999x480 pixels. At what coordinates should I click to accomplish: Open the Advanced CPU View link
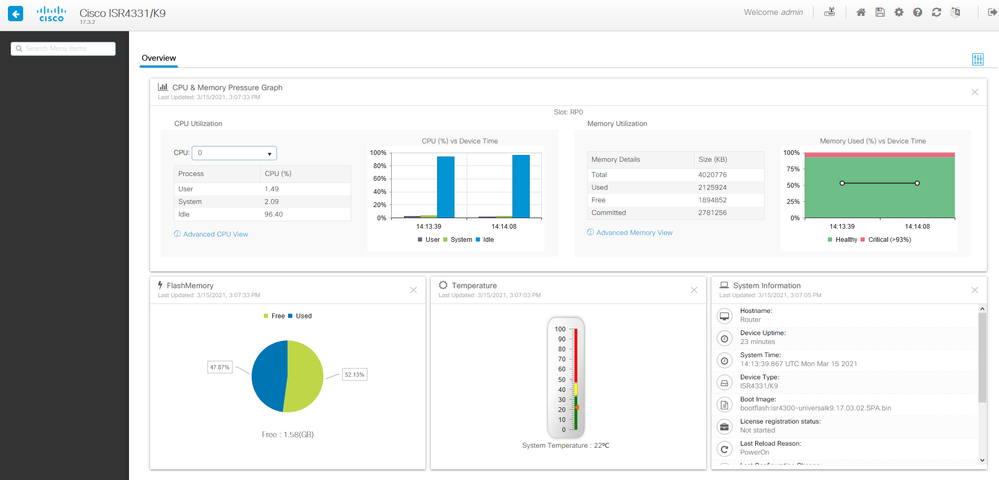[x=215, y=234]
